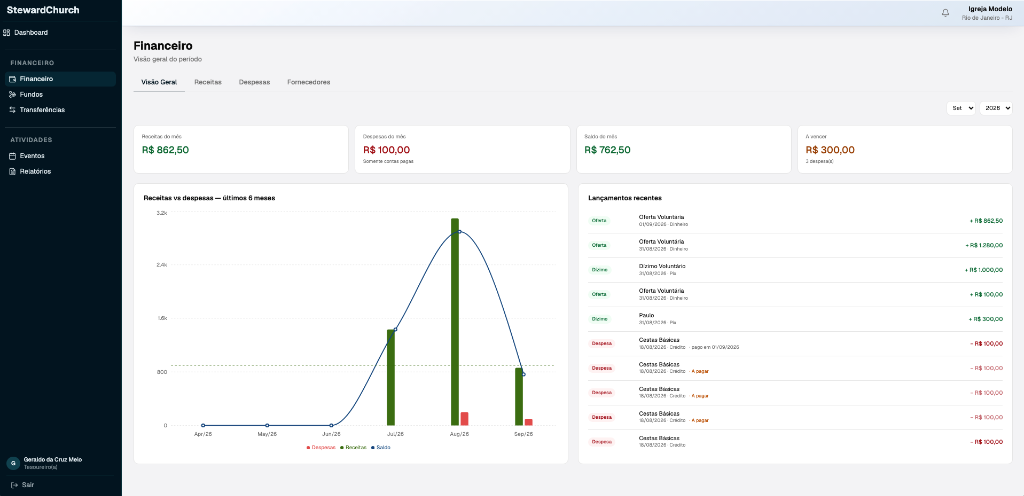Toggle the Despesas series in chart legend
1024x496 pixels.
(321, 448)
